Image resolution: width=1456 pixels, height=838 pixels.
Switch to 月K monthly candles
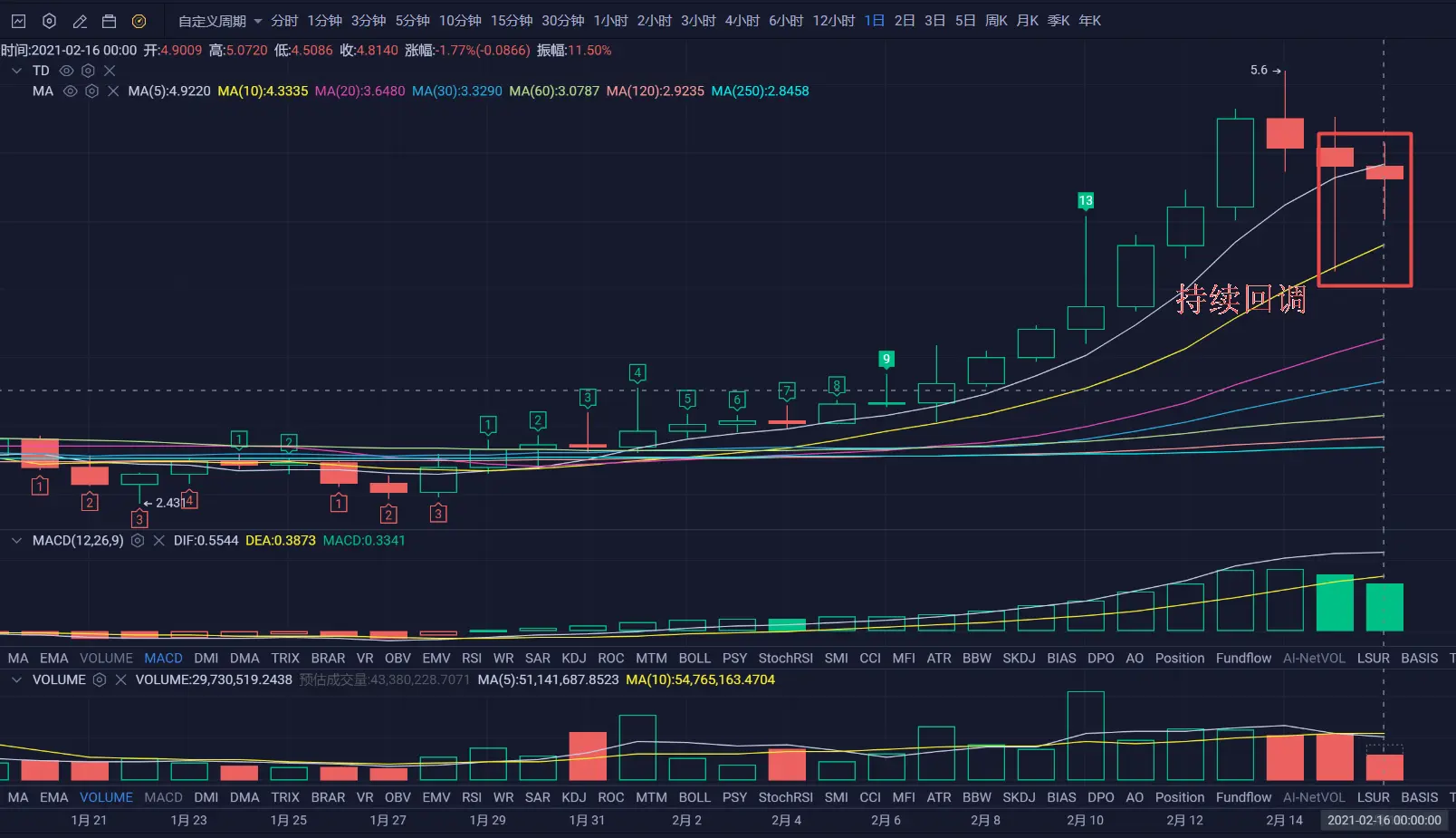pyautogui.click(x=1028, y=21)
